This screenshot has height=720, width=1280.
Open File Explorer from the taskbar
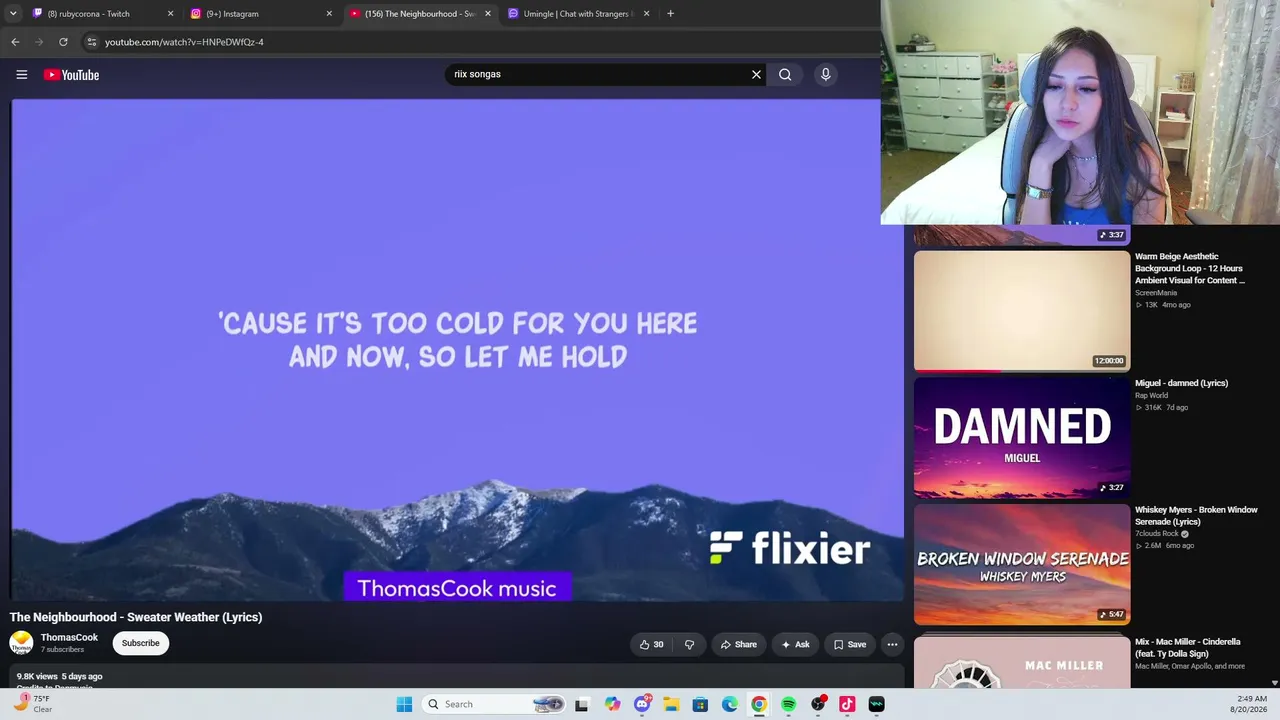[x=671, y=704]
